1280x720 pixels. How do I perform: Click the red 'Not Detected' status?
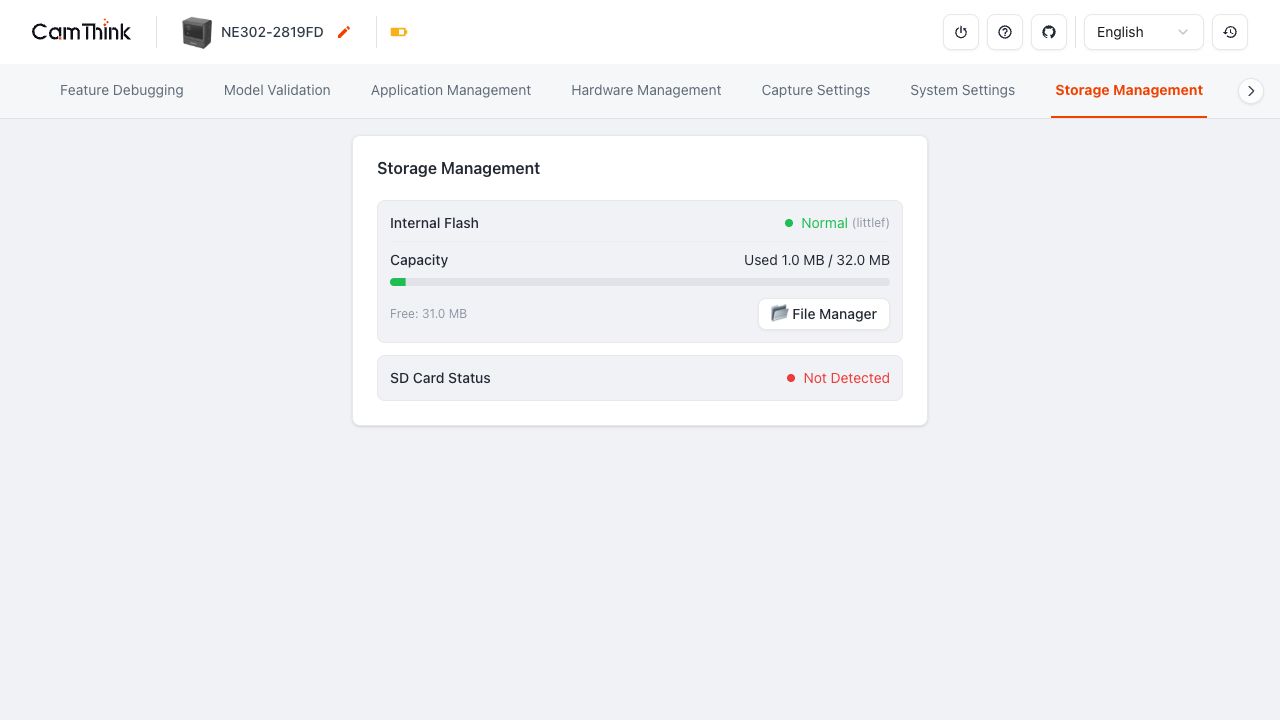pyautogui.click(x=846, y=378)
